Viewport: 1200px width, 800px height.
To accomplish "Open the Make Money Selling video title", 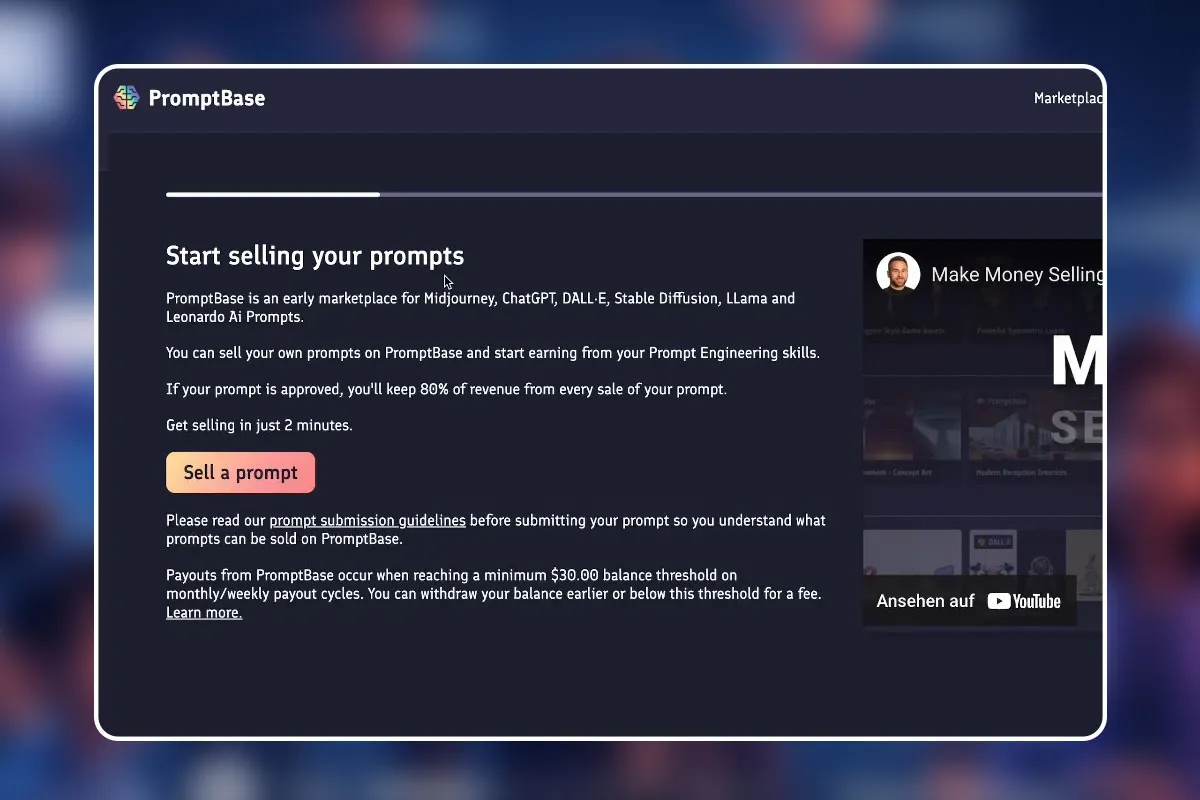I will pos(1017,274).
